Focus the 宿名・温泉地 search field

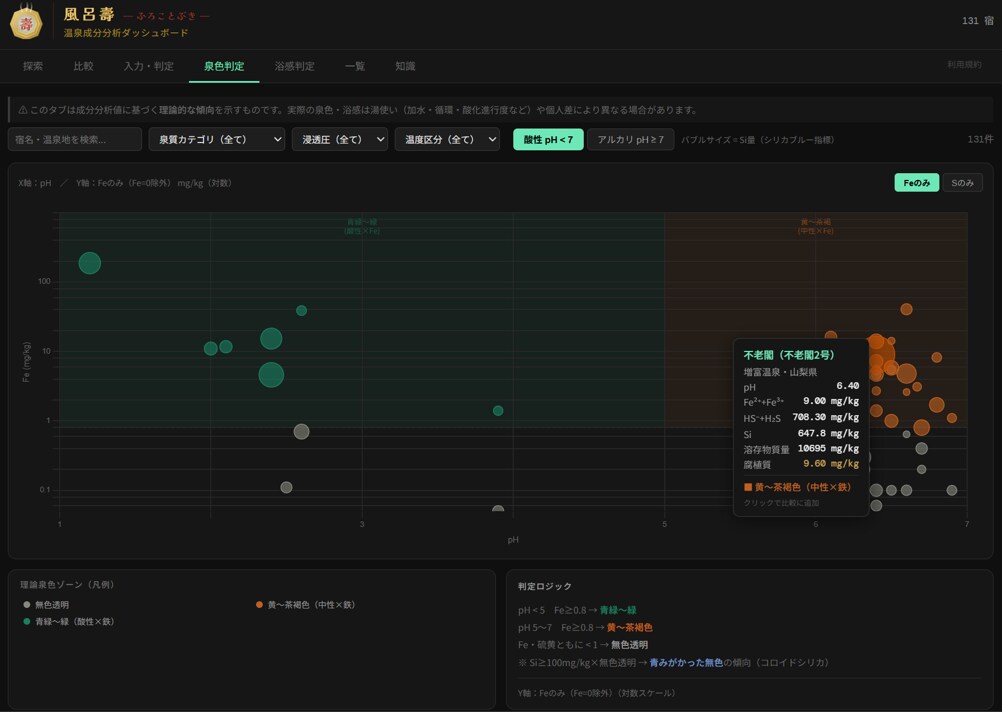pos(75,139)
